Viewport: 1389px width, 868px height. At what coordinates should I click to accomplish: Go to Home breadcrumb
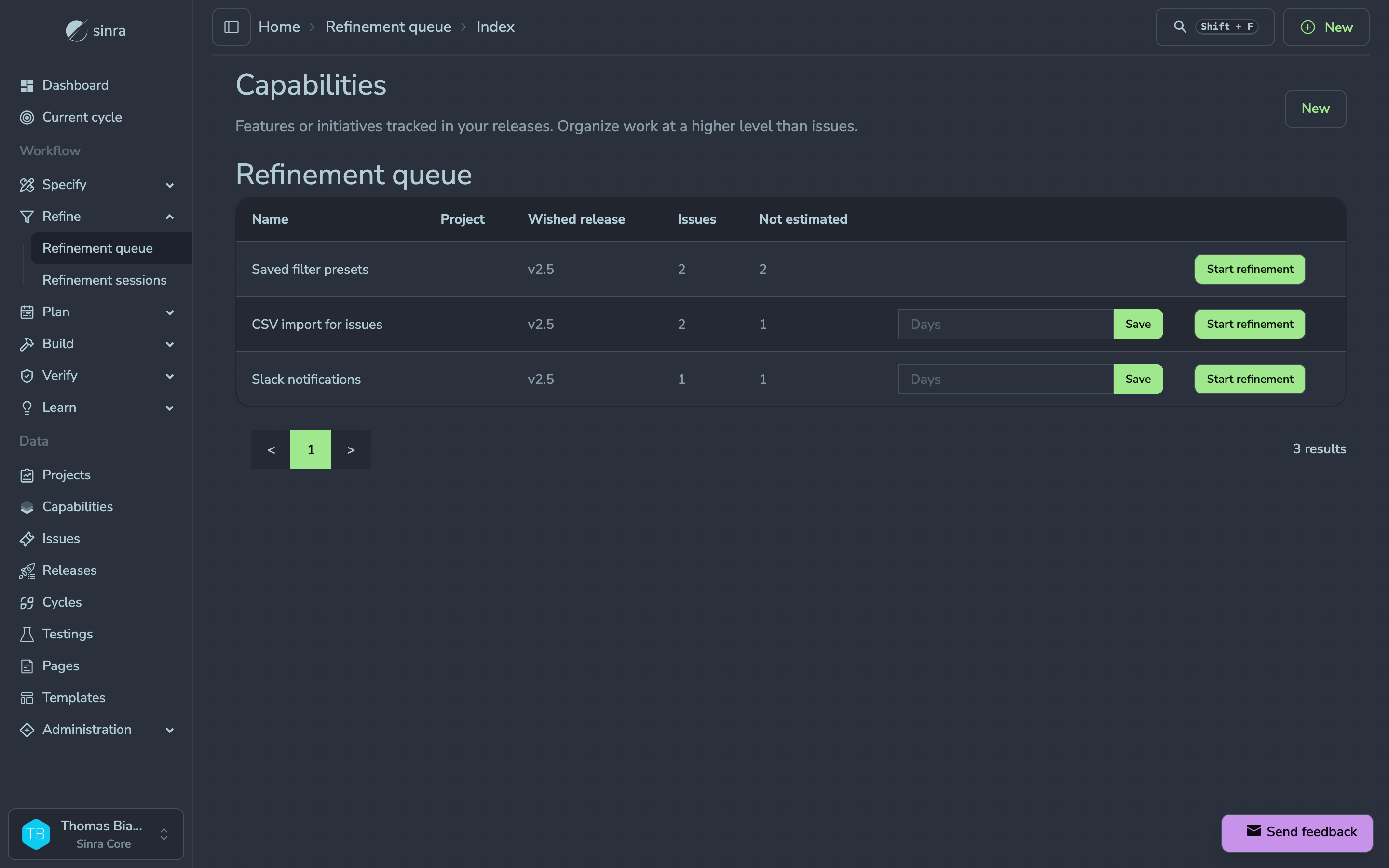point(280,27)
